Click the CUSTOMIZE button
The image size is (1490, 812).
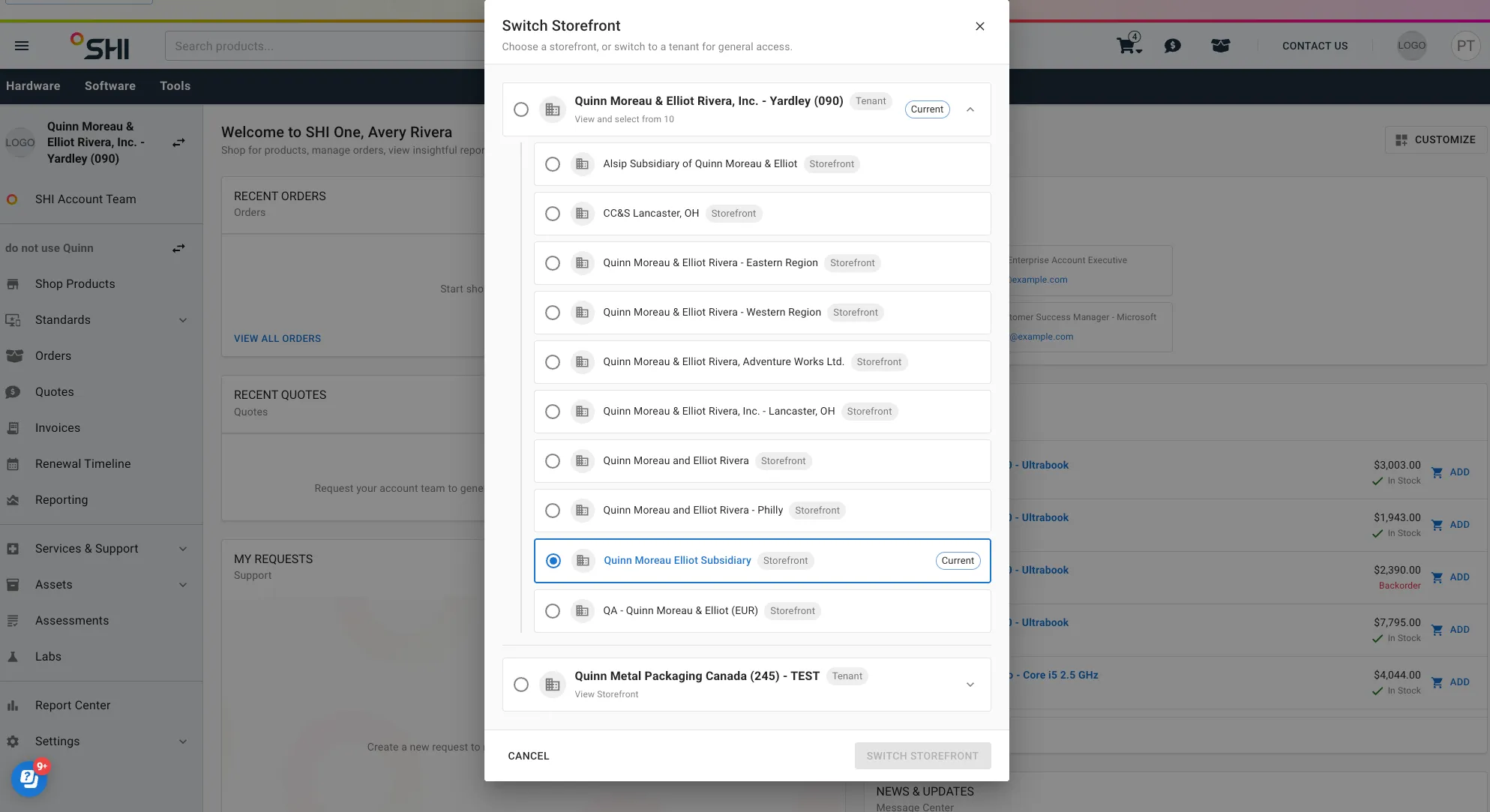tap(1435, 139)
